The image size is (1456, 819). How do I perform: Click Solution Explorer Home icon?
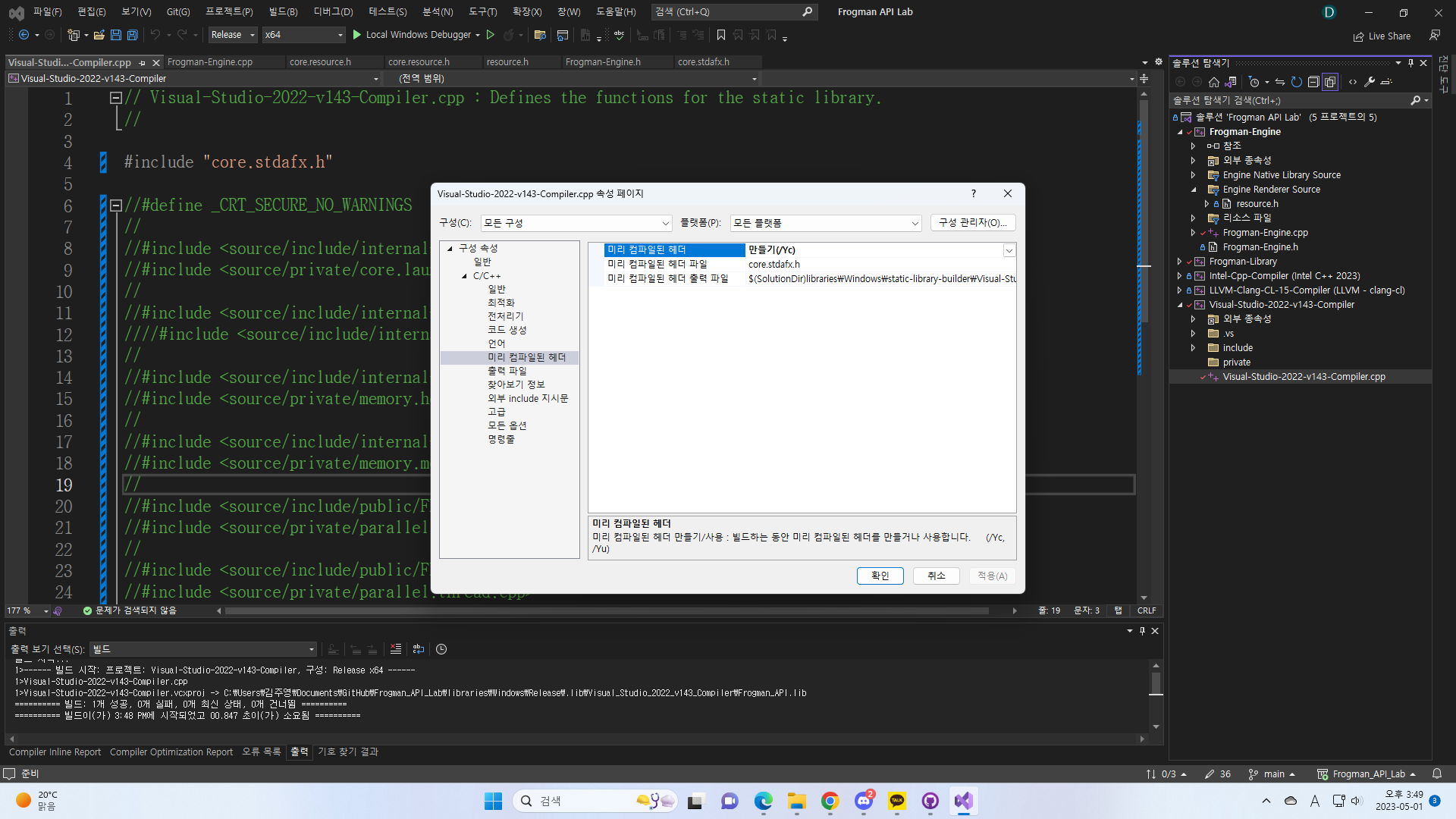(x=1214, y=82)
